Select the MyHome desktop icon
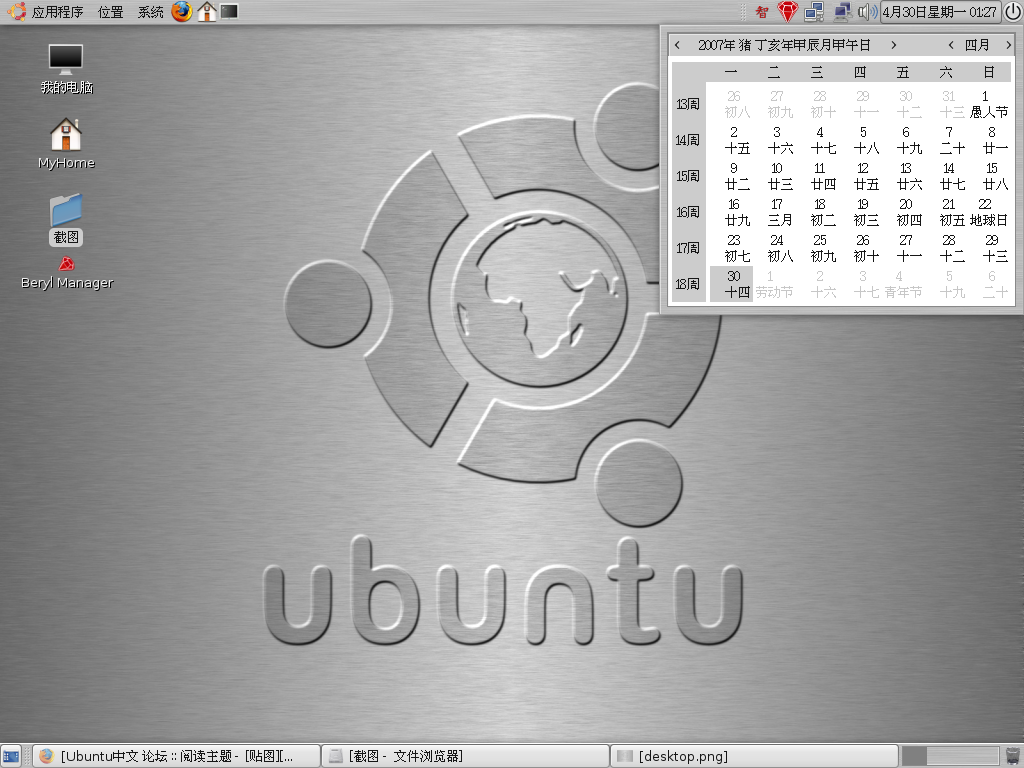The image size is (1024, 768). pyautogui.click(x=66, y=144)
